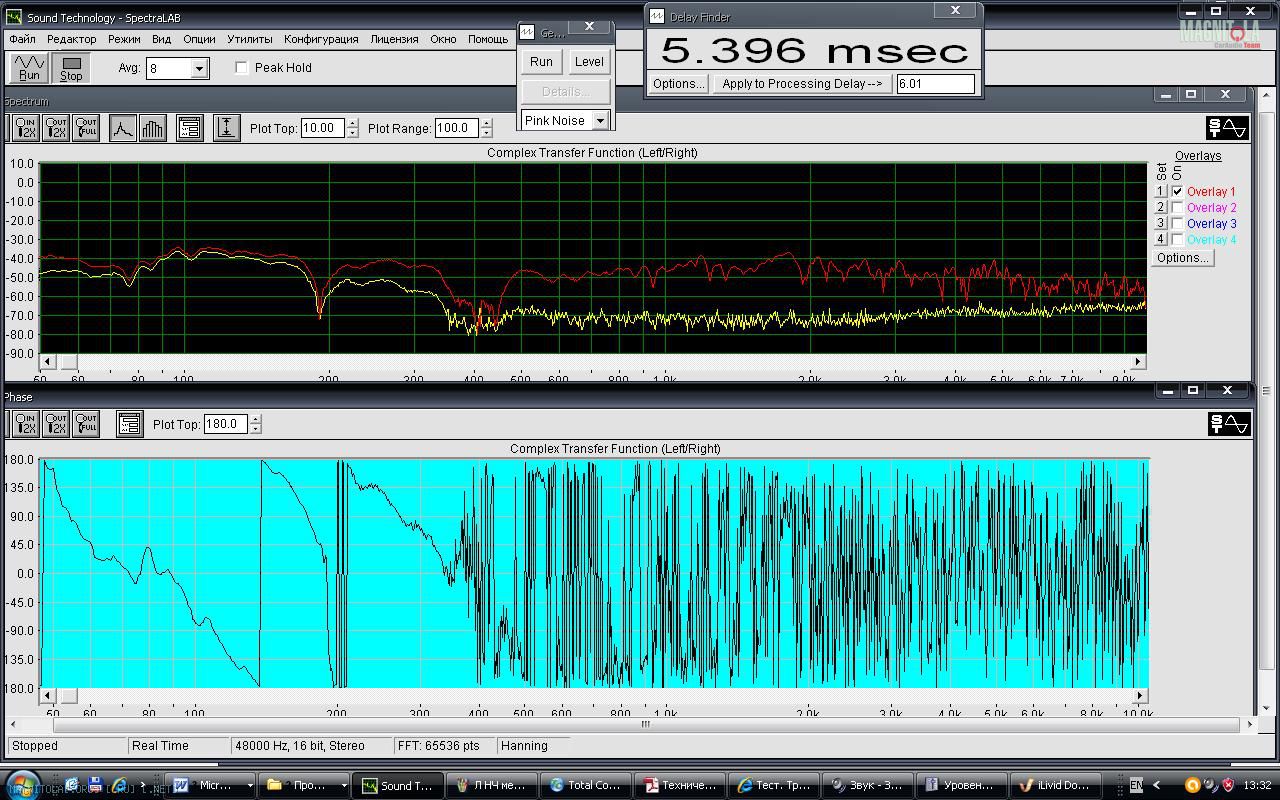Zoom in 2X on the Spectrum plot
Viewport: 1280px width, 800px height.
click(x=25, y=128)
